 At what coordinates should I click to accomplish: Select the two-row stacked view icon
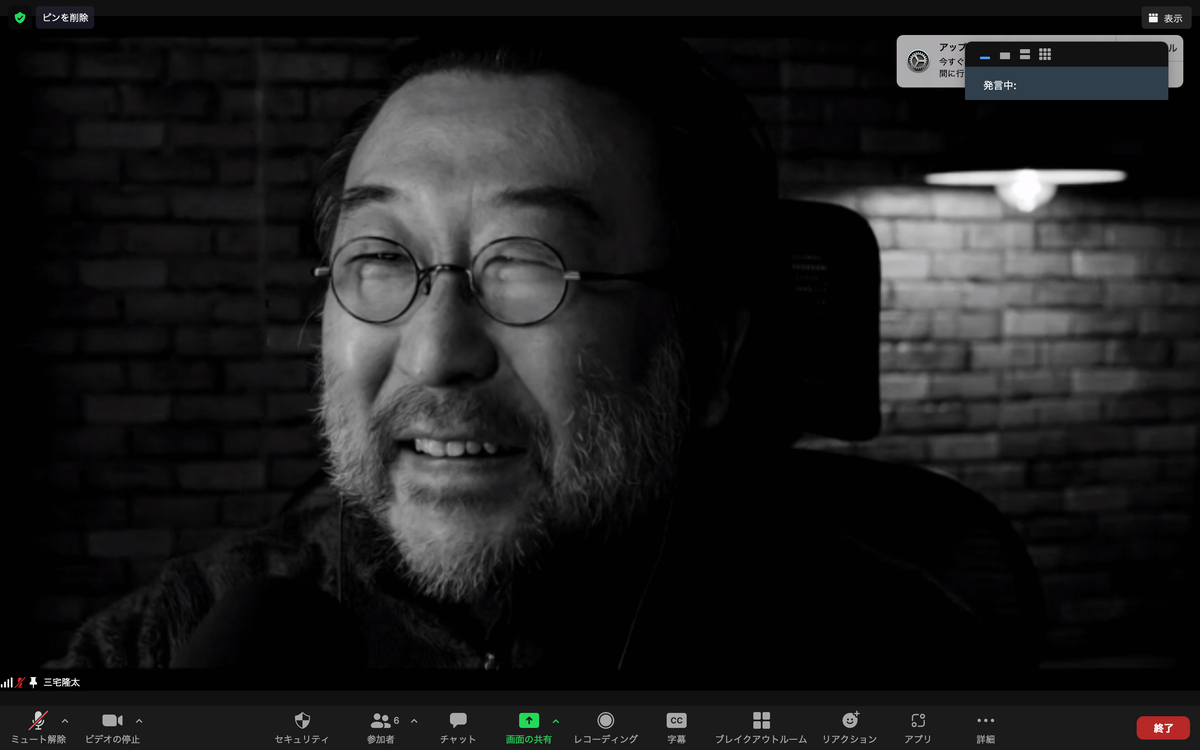click(1025, 55)
